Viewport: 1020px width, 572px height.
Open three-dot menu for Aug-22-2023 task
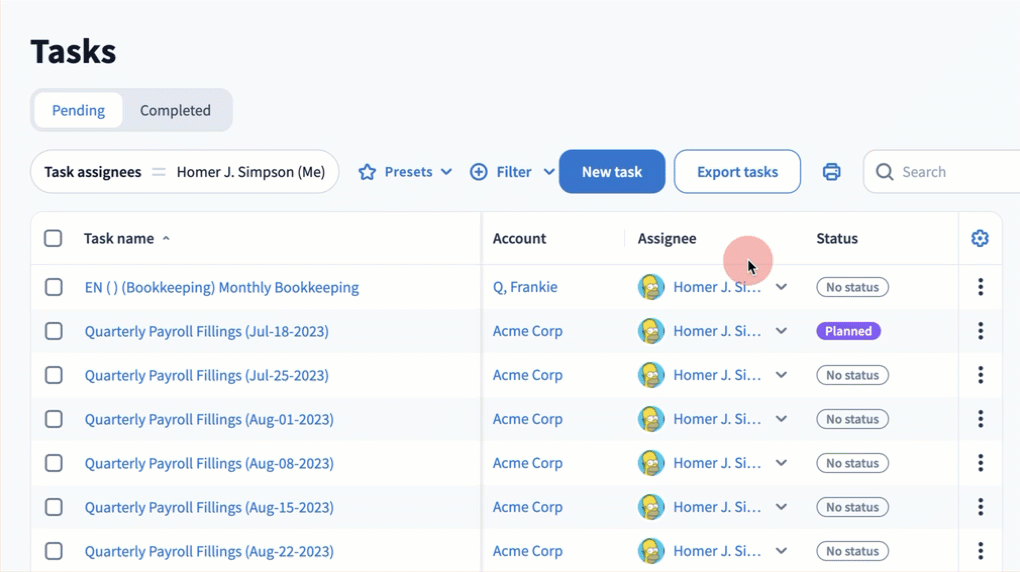tap(980, 551)
